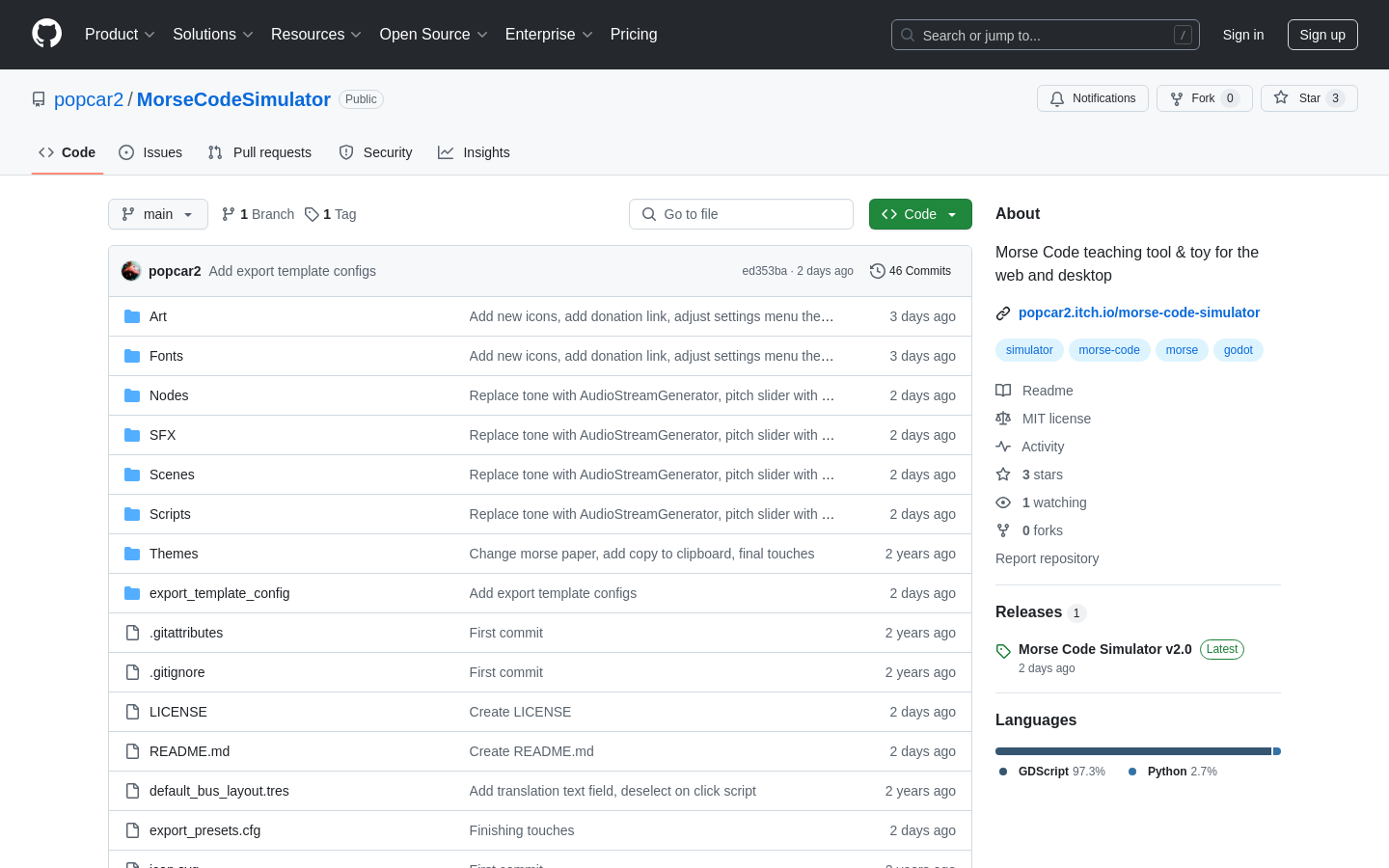View the 1 Tag link
1389x868 pixels.
[330, 214]
